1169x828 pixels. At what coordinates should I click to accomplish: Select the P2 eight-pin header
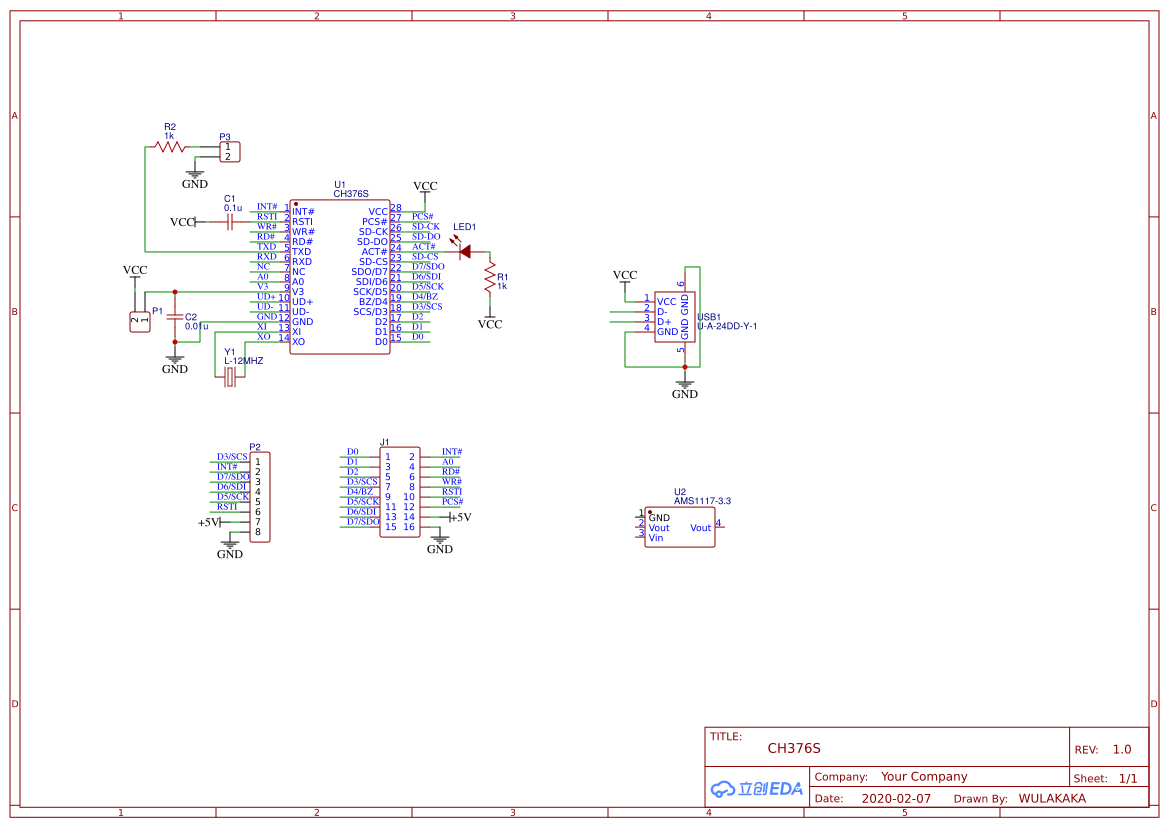[x=259, y=496]
